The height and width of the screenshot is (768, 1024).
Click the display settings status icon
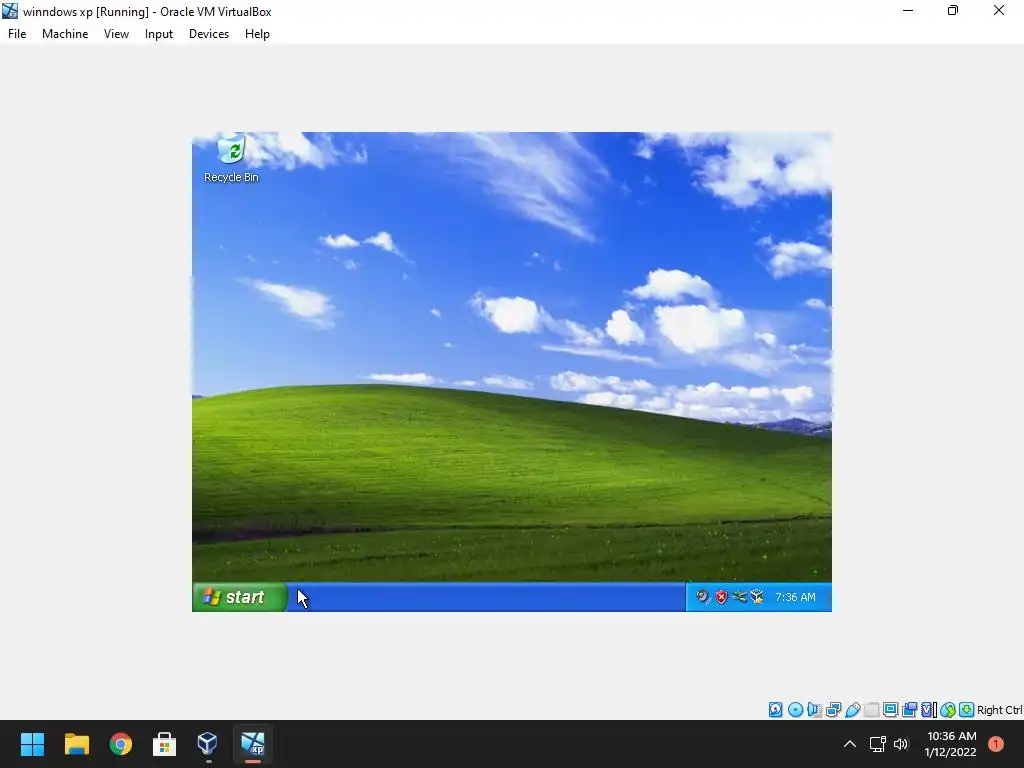point(890,710)
